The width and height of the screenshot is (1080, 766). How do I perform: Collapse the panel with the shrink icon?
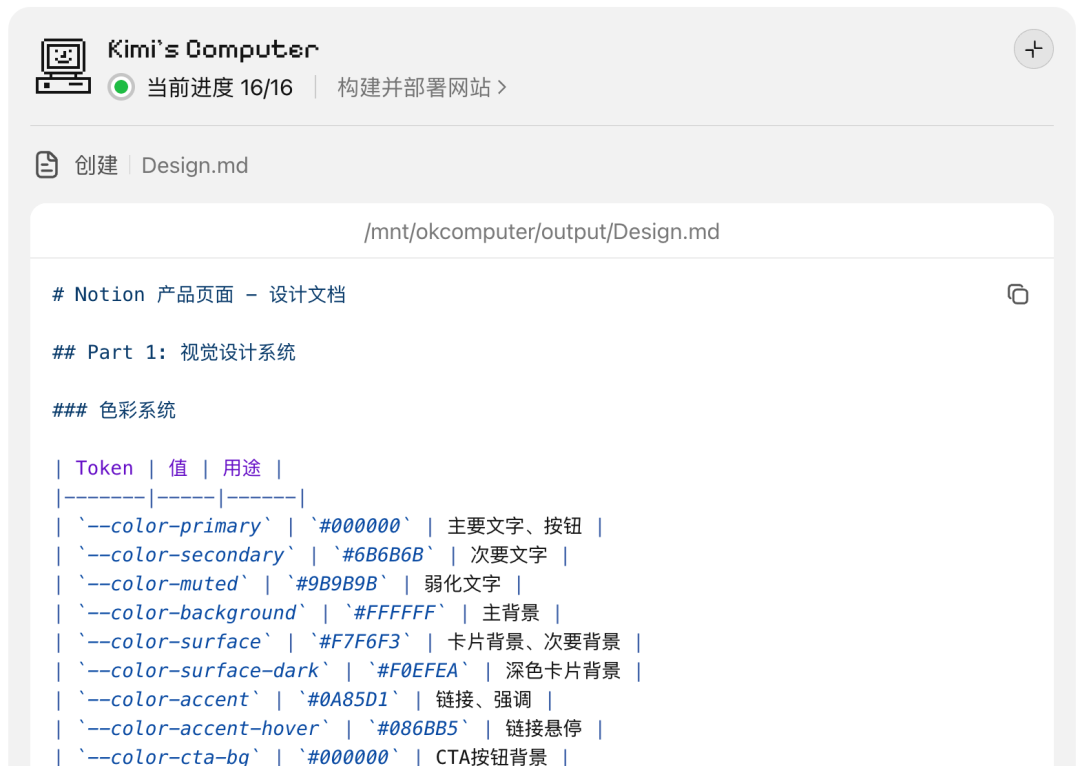pos(1033,49)
